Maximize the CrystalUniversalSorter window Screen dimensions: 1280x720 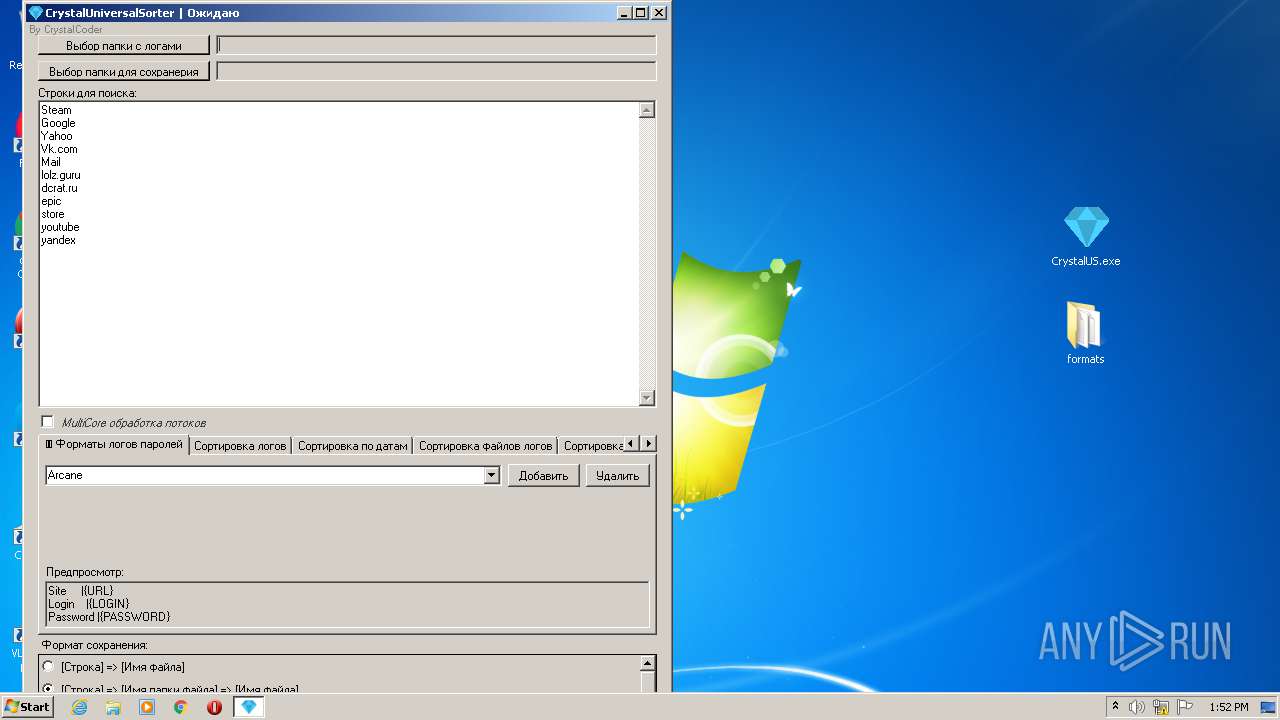pos(641,13)
